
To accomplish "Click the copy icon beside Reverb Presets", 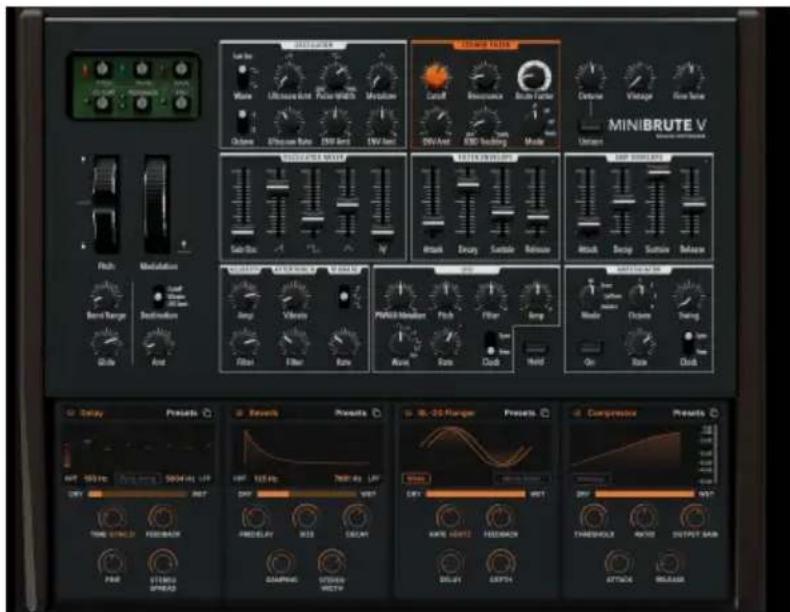I will [376, 413].
